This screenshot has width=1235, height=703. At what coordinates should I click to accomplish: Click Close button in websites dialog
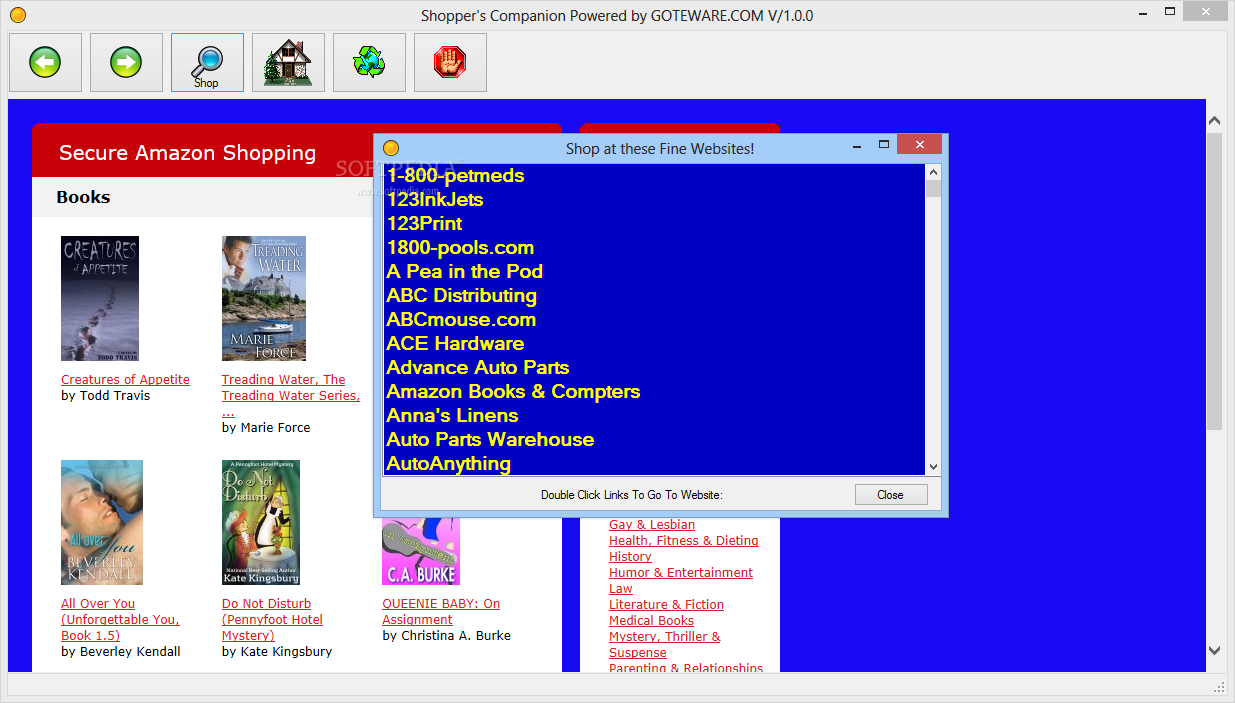(891, 495)
